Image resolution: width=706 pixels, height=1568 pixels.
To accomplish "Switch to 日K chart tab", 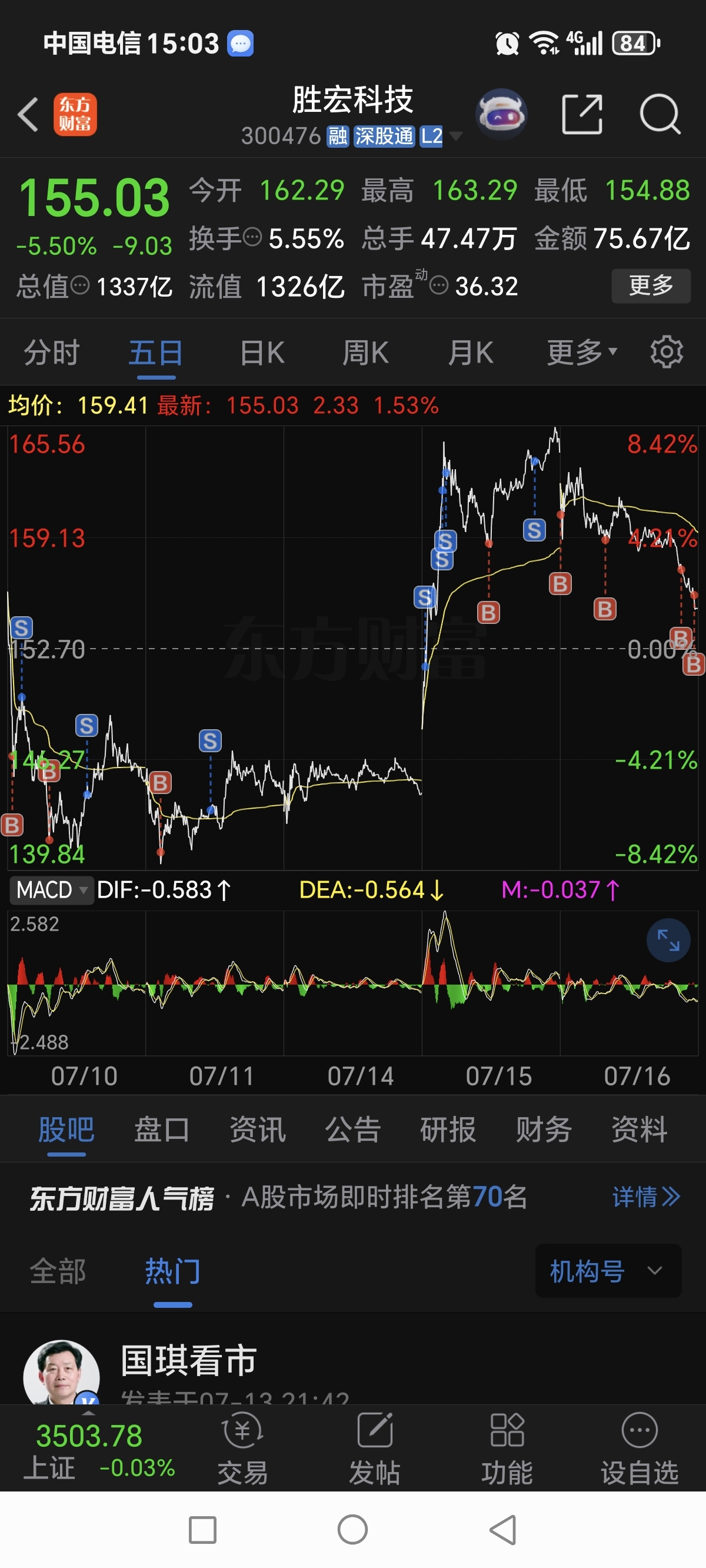I will click(x=262, y=353).
